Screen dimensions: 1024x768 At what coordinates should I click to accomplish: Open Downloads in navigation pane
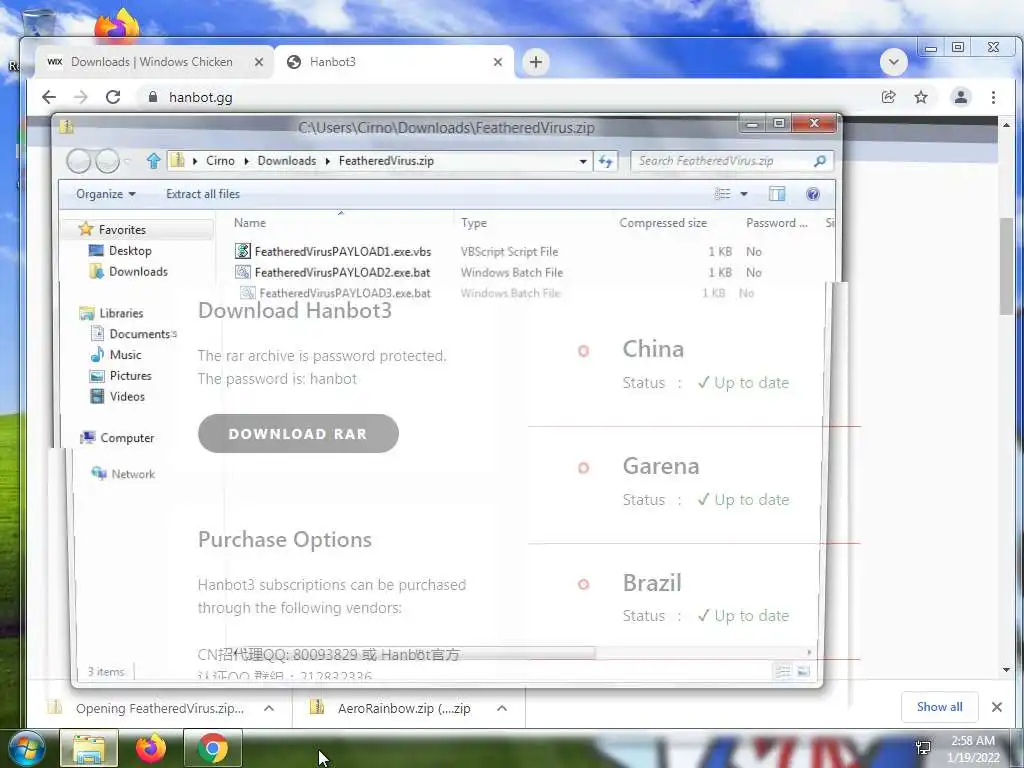pos(138,272)
